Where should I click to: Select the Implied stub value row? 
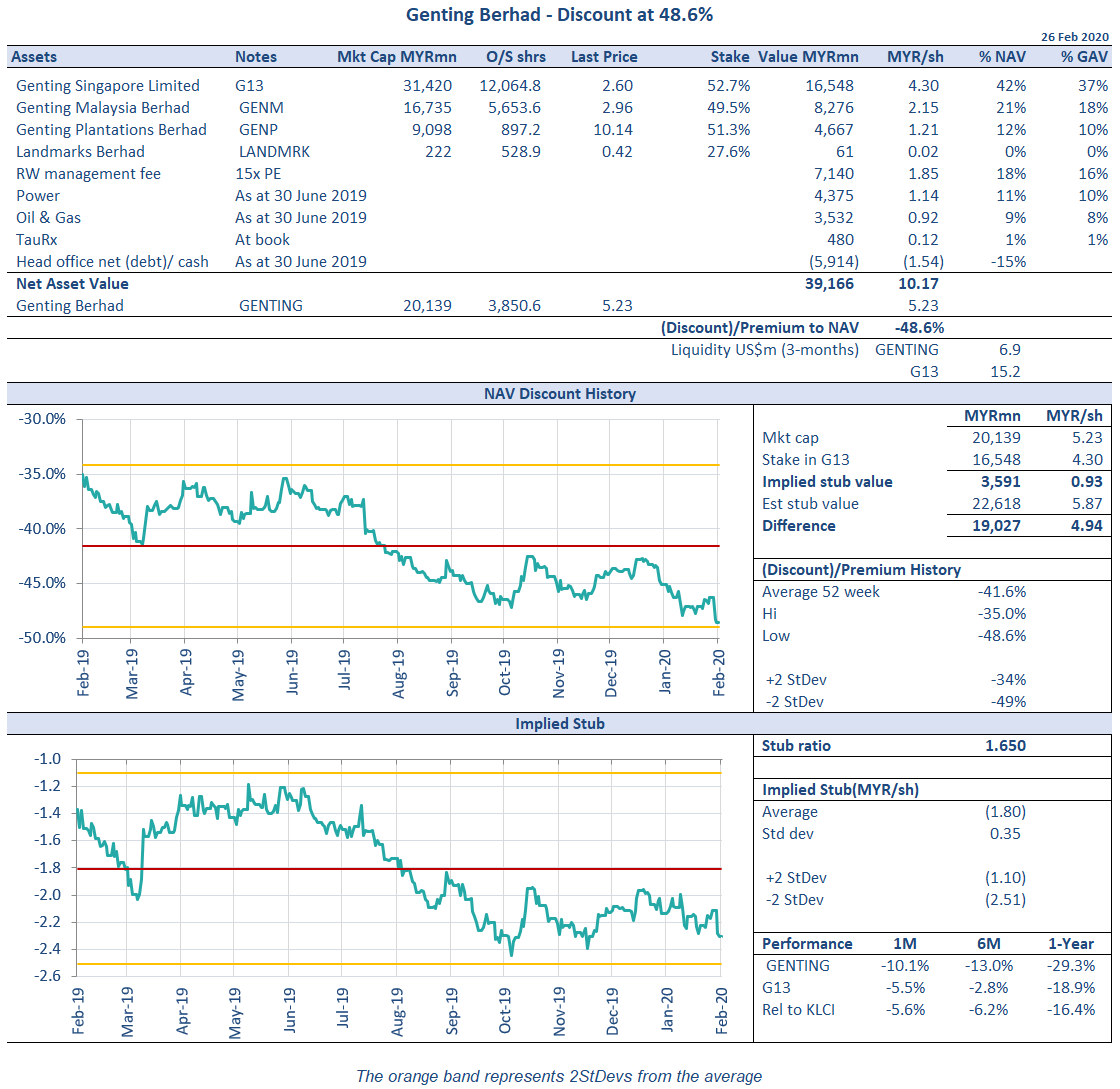(x=826, y=481)
